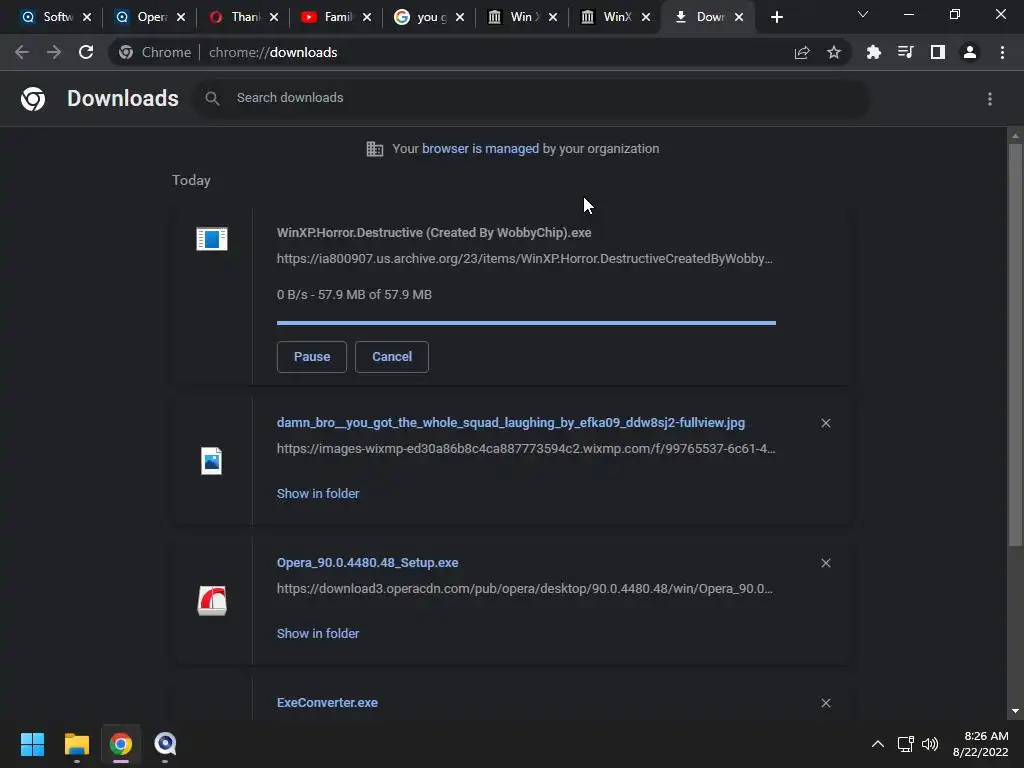Click the Opera installer file icon
Viewport: 1024px width, 768px height.
[212, 601]
